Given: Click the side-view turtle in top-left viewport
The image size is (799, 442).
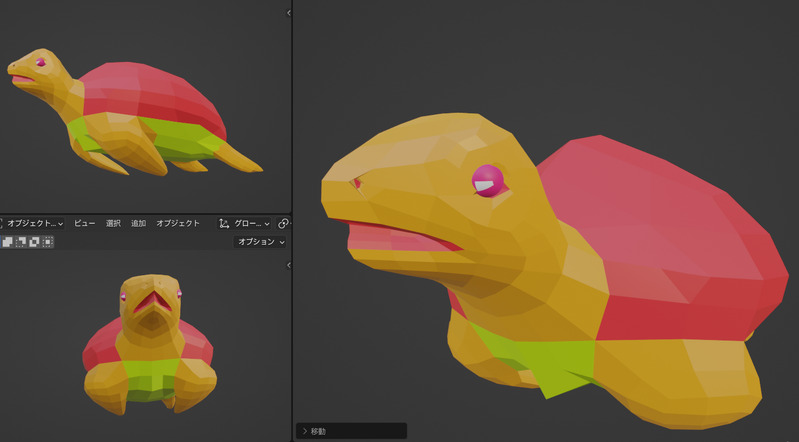Looking at the screenshot, I should [x=135, y=112].
